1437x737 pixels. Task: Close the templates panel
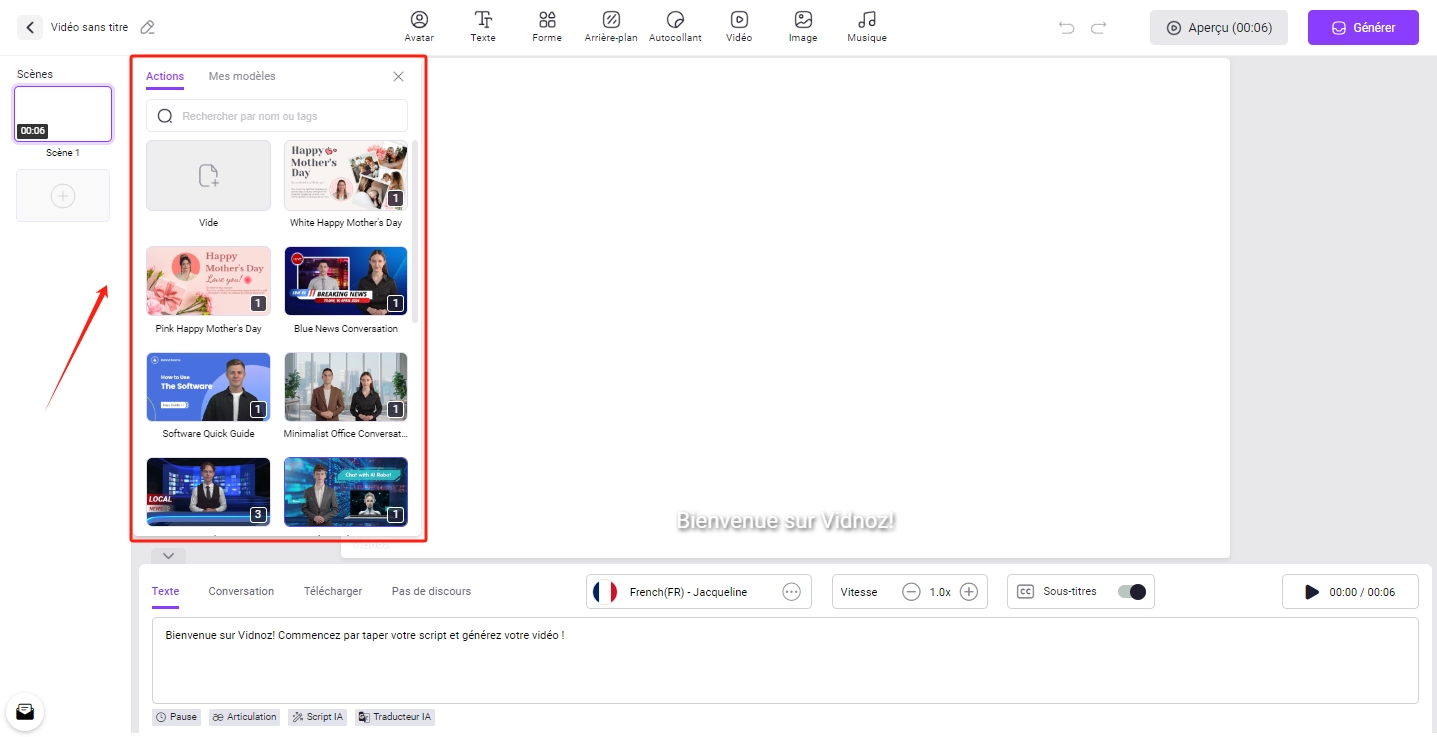[398, 77]
